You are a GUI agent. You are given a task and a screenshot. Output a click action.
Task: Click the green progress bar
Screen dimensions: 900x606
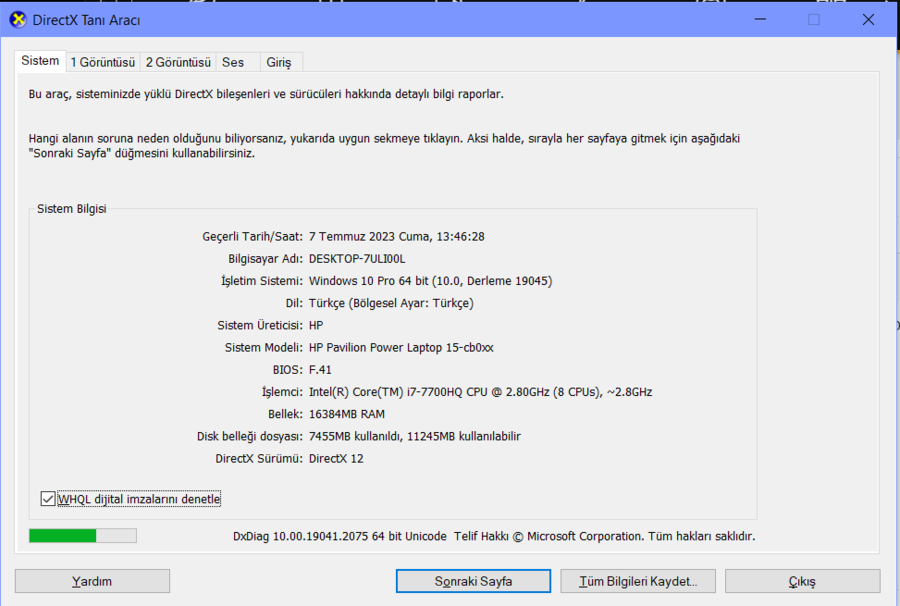click(x=83, y=535)
